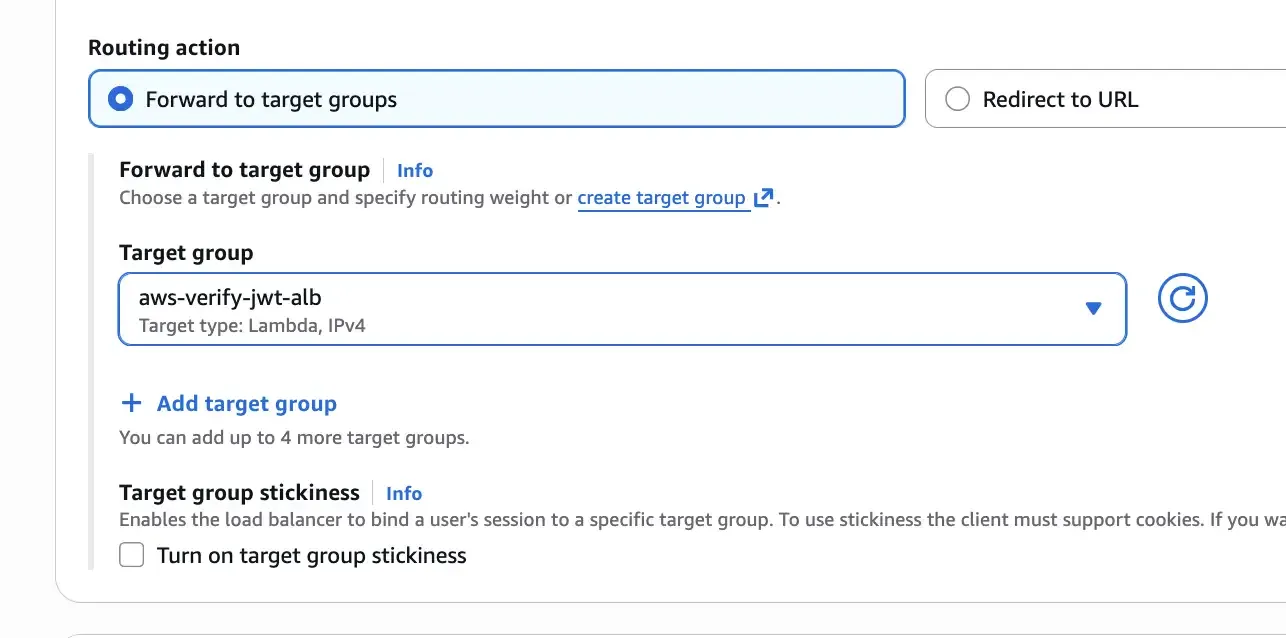Enable Turn on target group stickiness

(131, 554)
